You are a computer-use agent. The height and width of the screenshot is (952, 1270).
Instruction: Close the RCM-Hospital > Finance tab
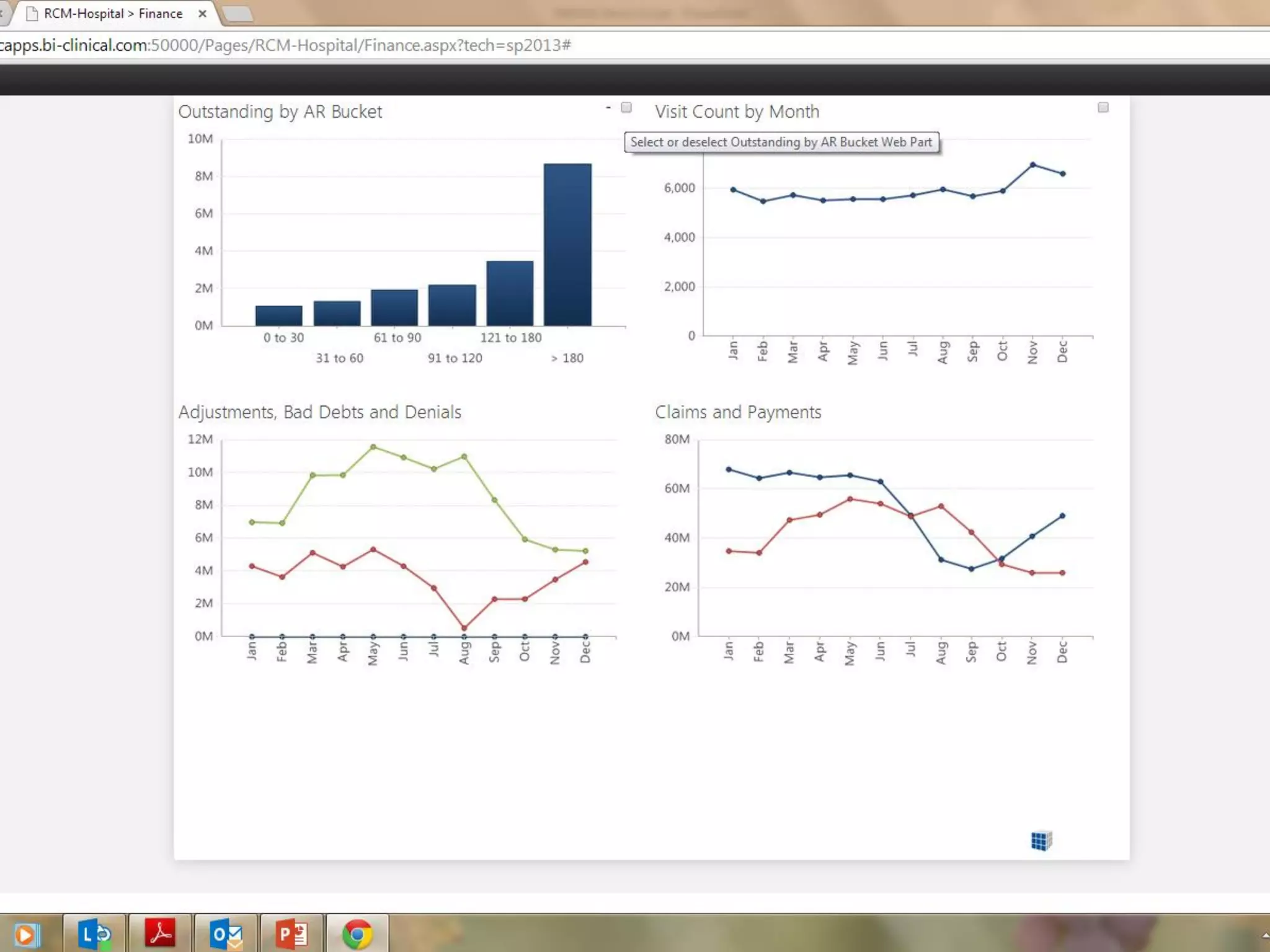(202, 14)
